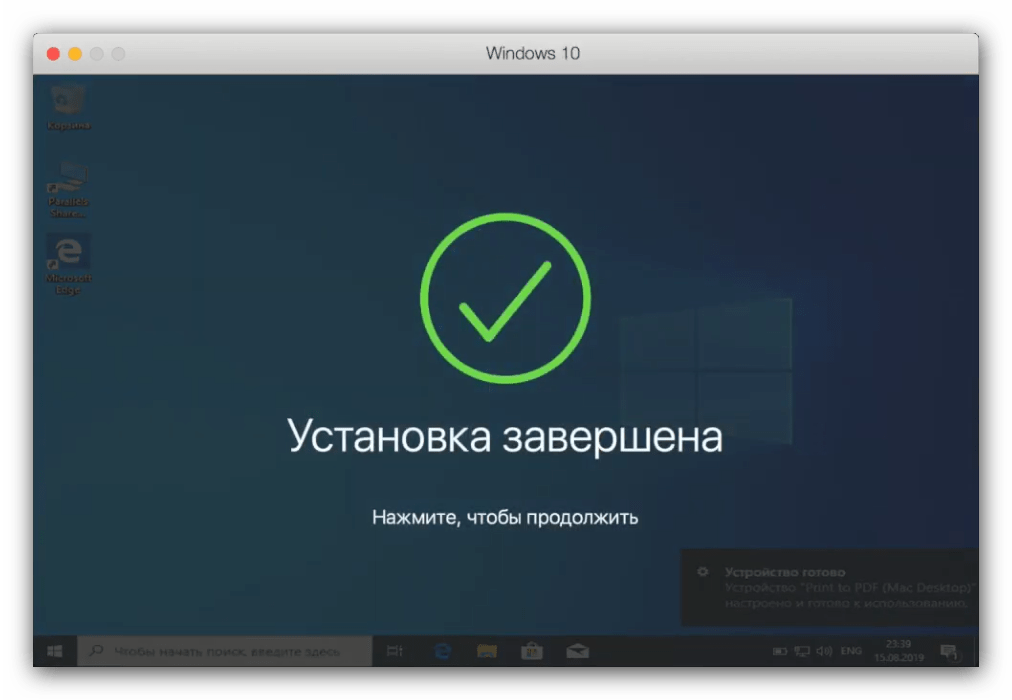Image resolution: width=1012 pixels, height=700 pixels.
Task: Switch the ENG input language indicator
Action: (x=851, y=652)
